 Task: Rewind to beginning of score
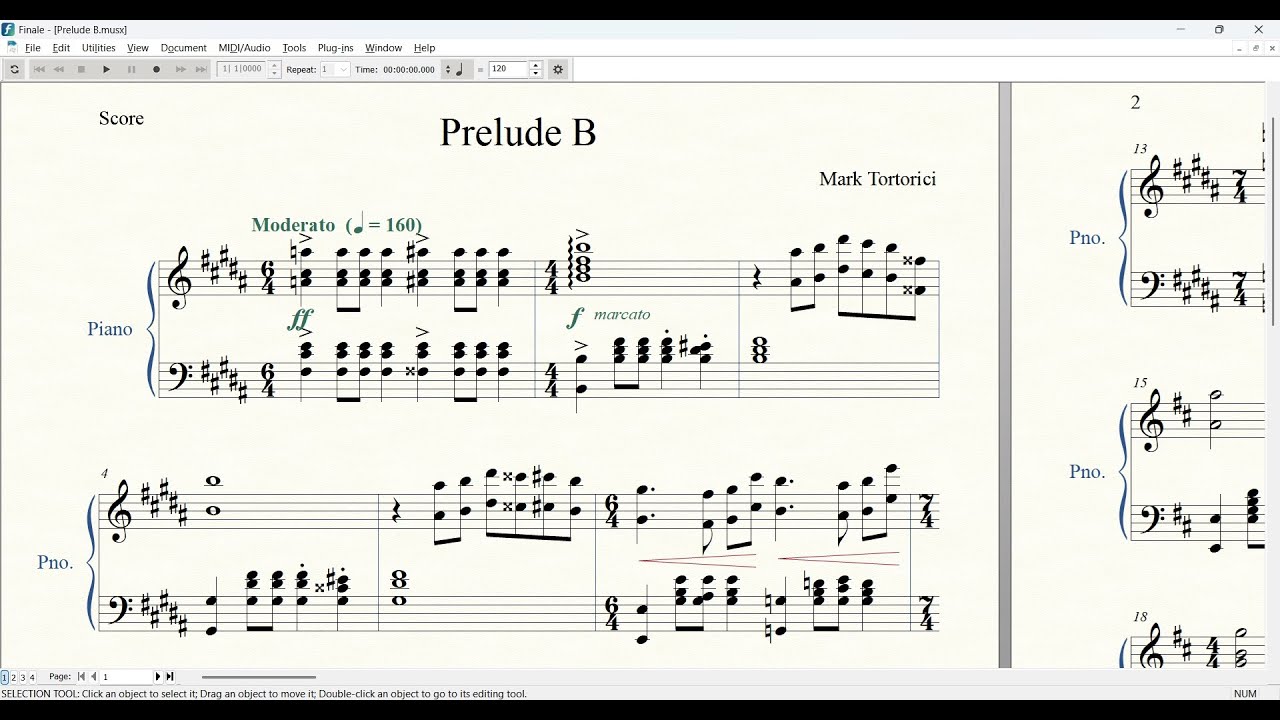[x=39, y=69]
